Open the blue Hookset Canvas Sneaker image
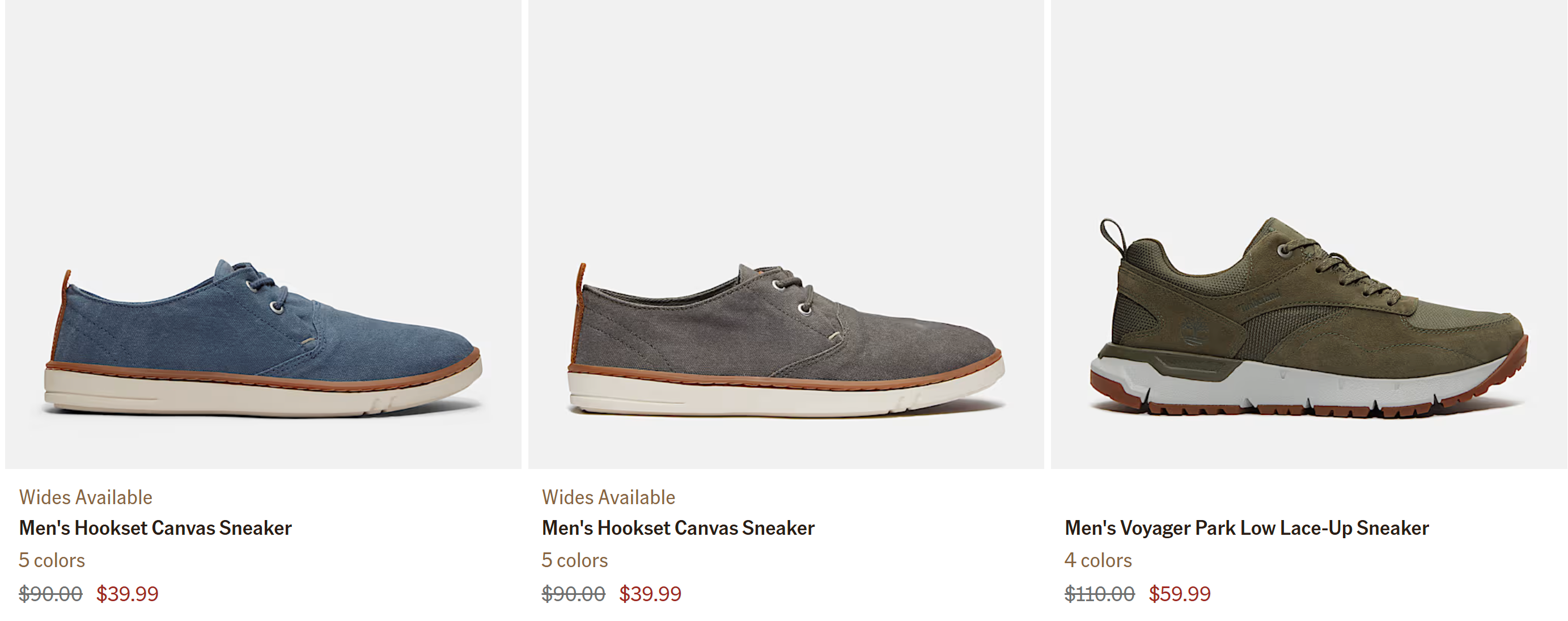The width and height of the screenshot is (1568, 621). 263,234
